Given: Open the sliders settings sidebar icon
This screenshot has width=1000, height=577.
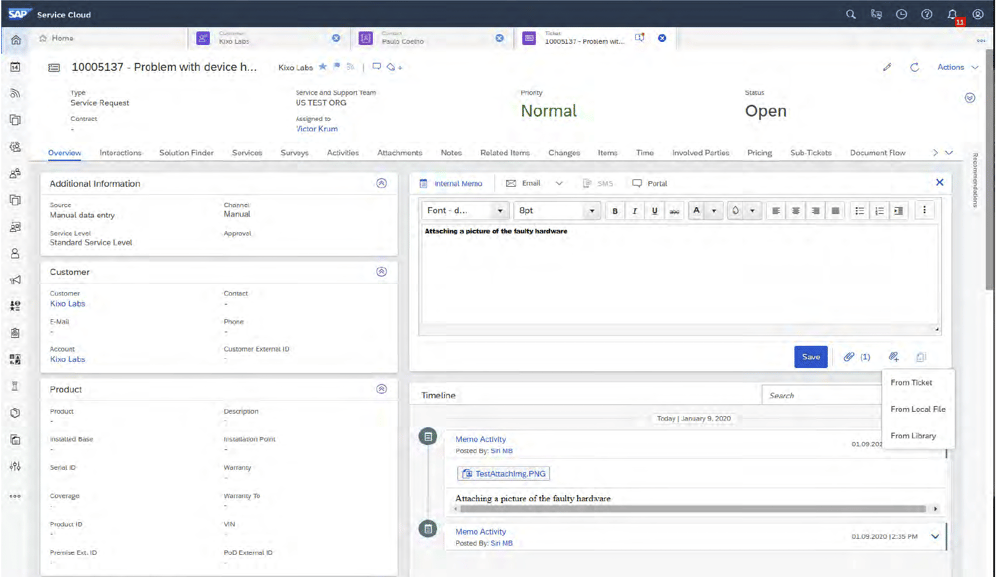Looking at the screenshot, I should [15, 466].
